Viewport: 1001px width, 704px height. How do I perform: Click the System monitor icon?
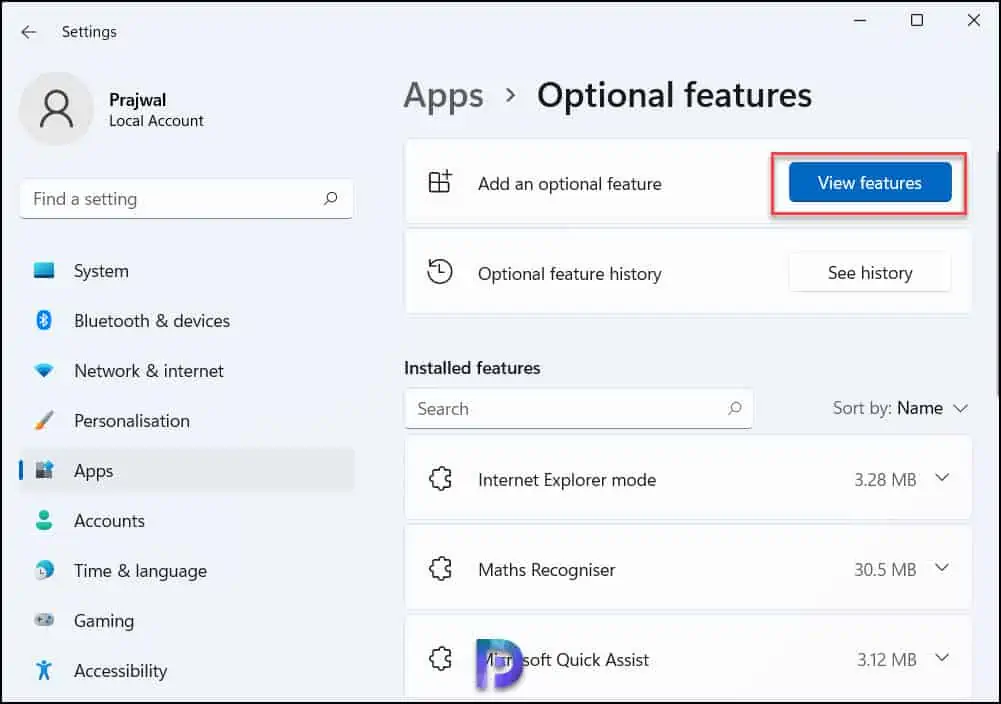coord(44,271)
